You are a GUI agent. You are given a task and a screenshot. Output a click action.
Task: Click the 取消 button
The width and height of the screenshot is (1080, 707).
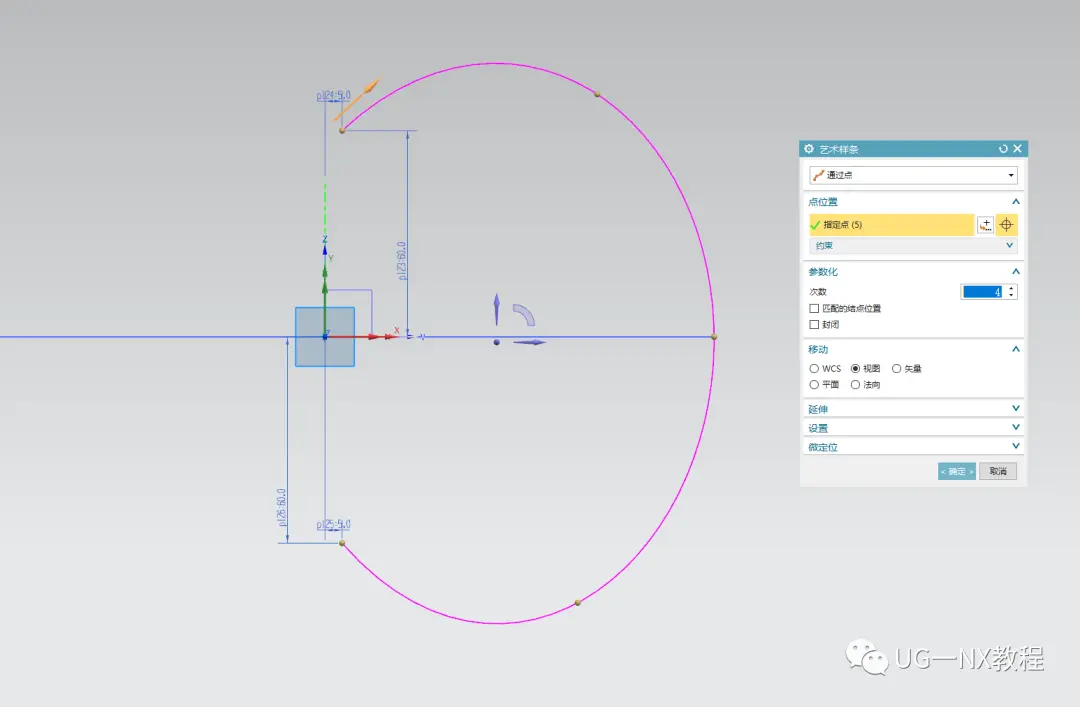click(998, 471)
